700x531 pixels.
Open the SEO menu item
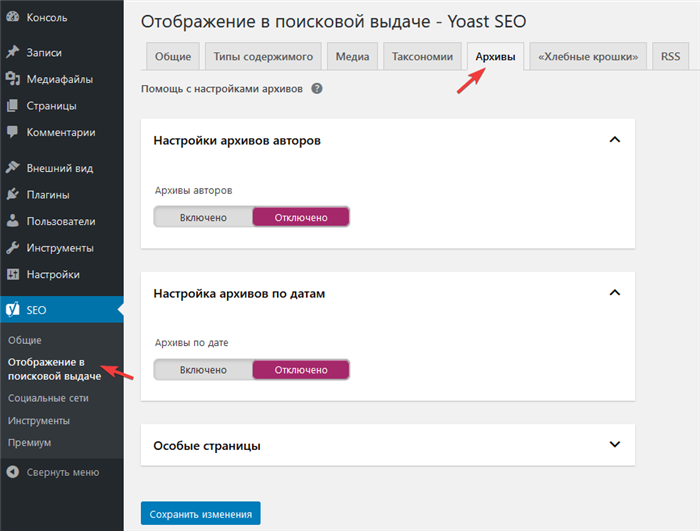point(62,309)
